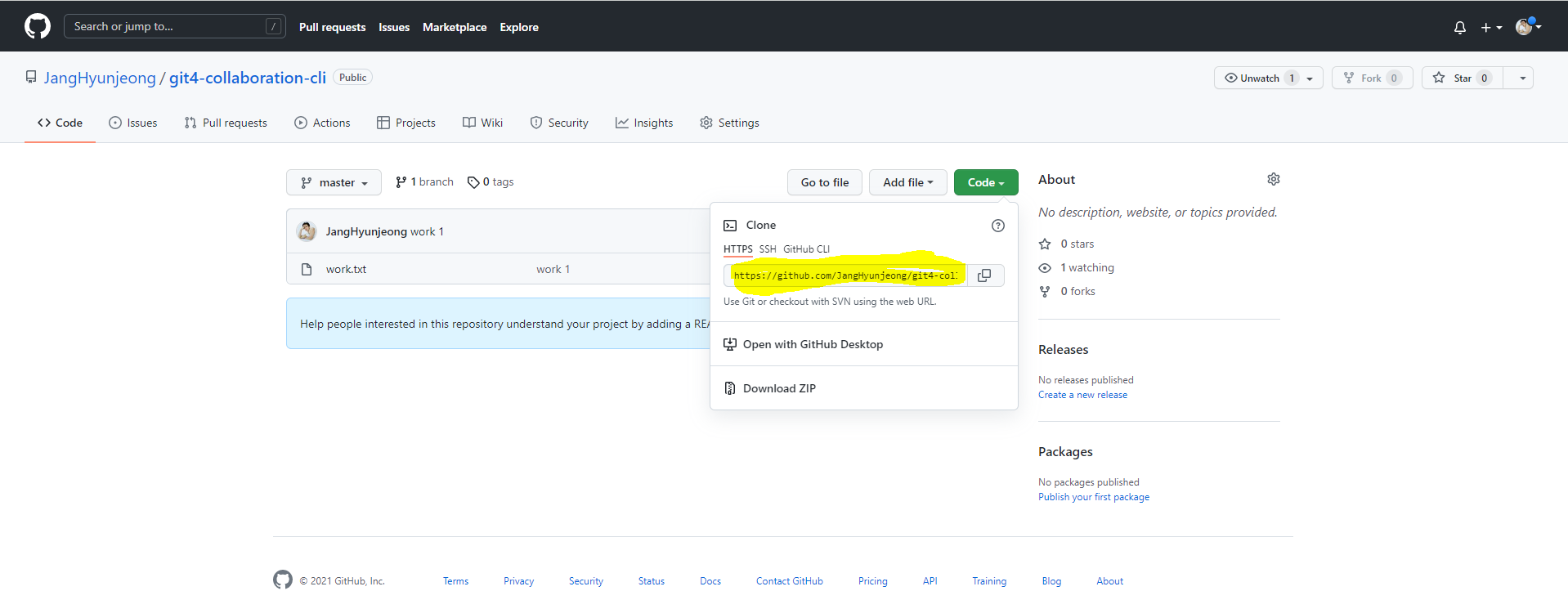Switch to the Pull requests repo tab
The height and width of the screenshot is (591, 1568).
[x=226, y=123]
